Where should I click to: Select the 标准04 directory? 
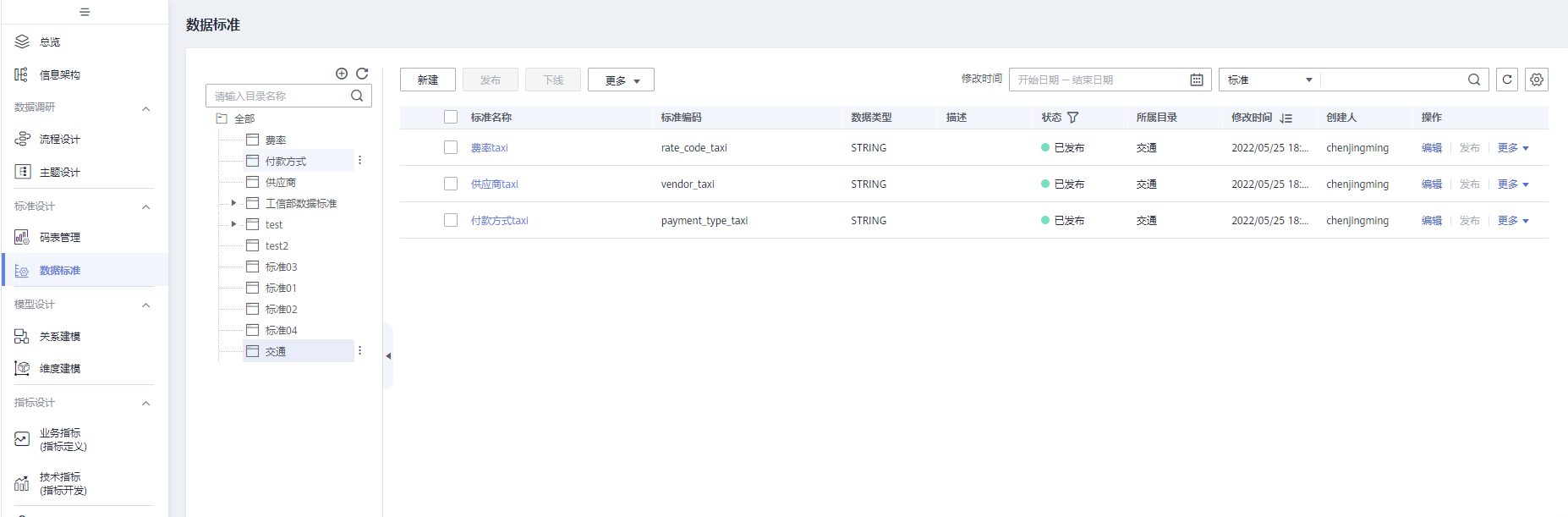281,330
